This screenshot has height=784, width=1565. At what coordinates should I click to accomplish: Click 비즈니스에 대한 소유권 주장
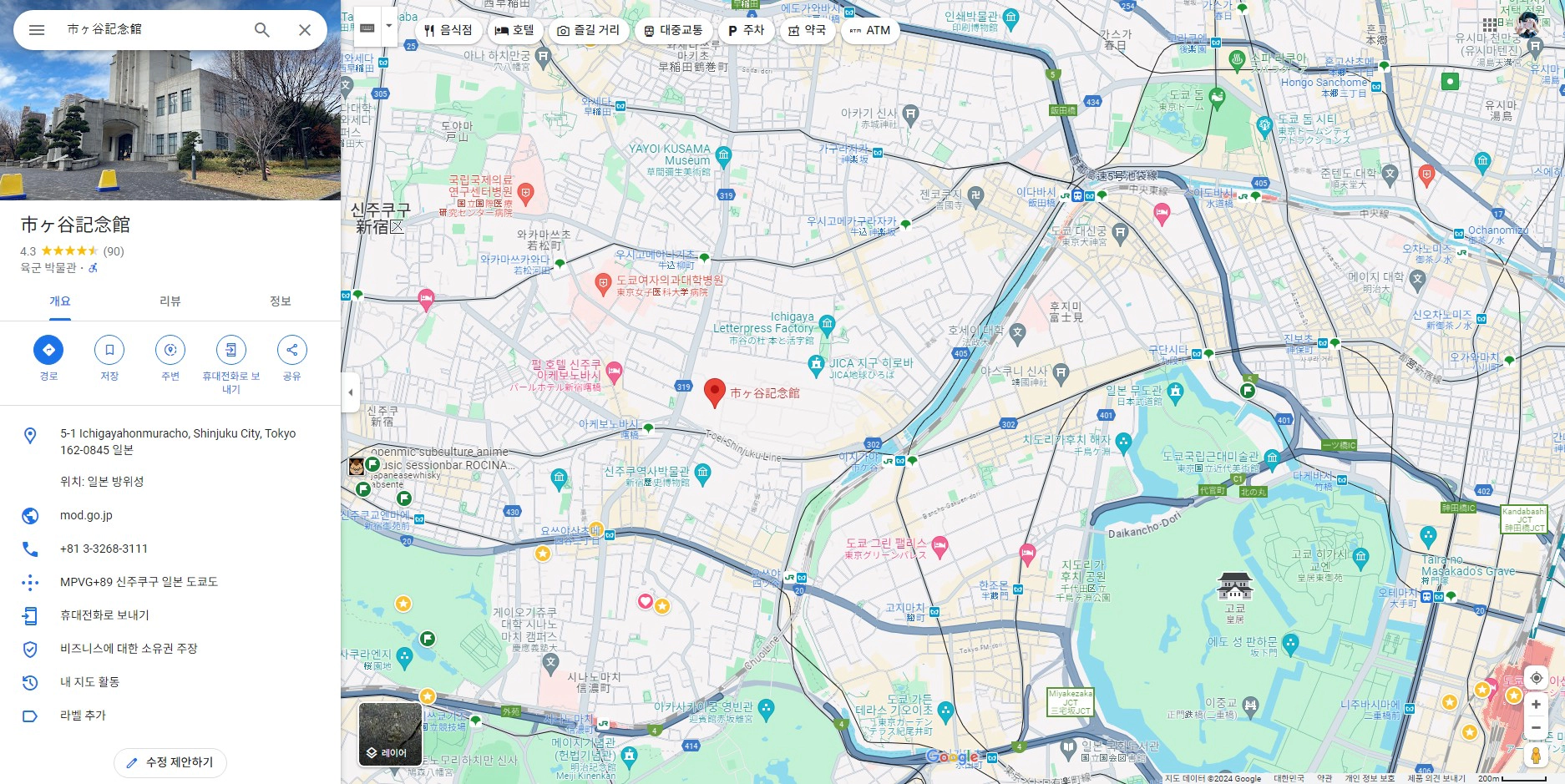(170, 649)
